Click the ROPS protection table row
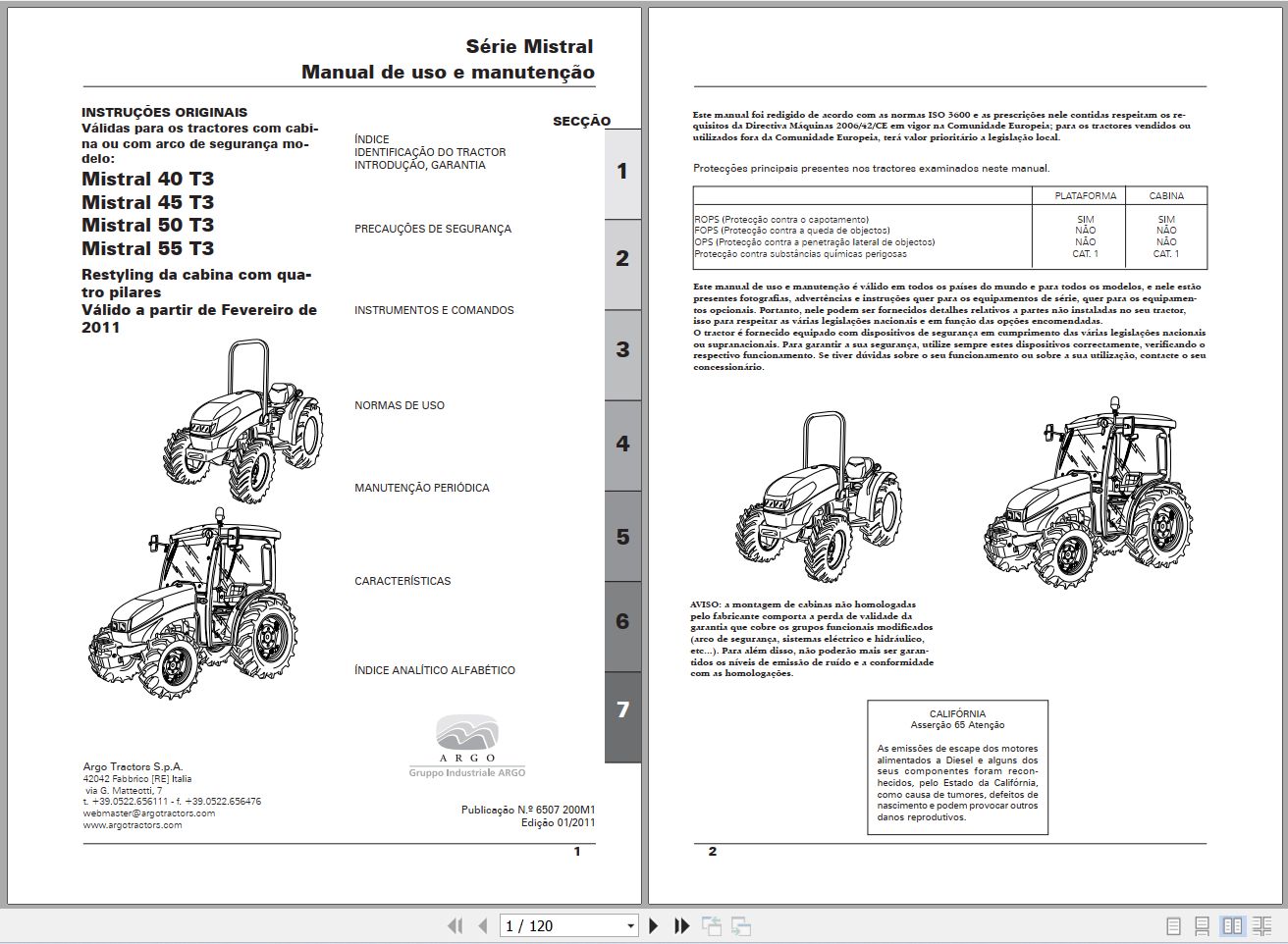 pos(949,220)
